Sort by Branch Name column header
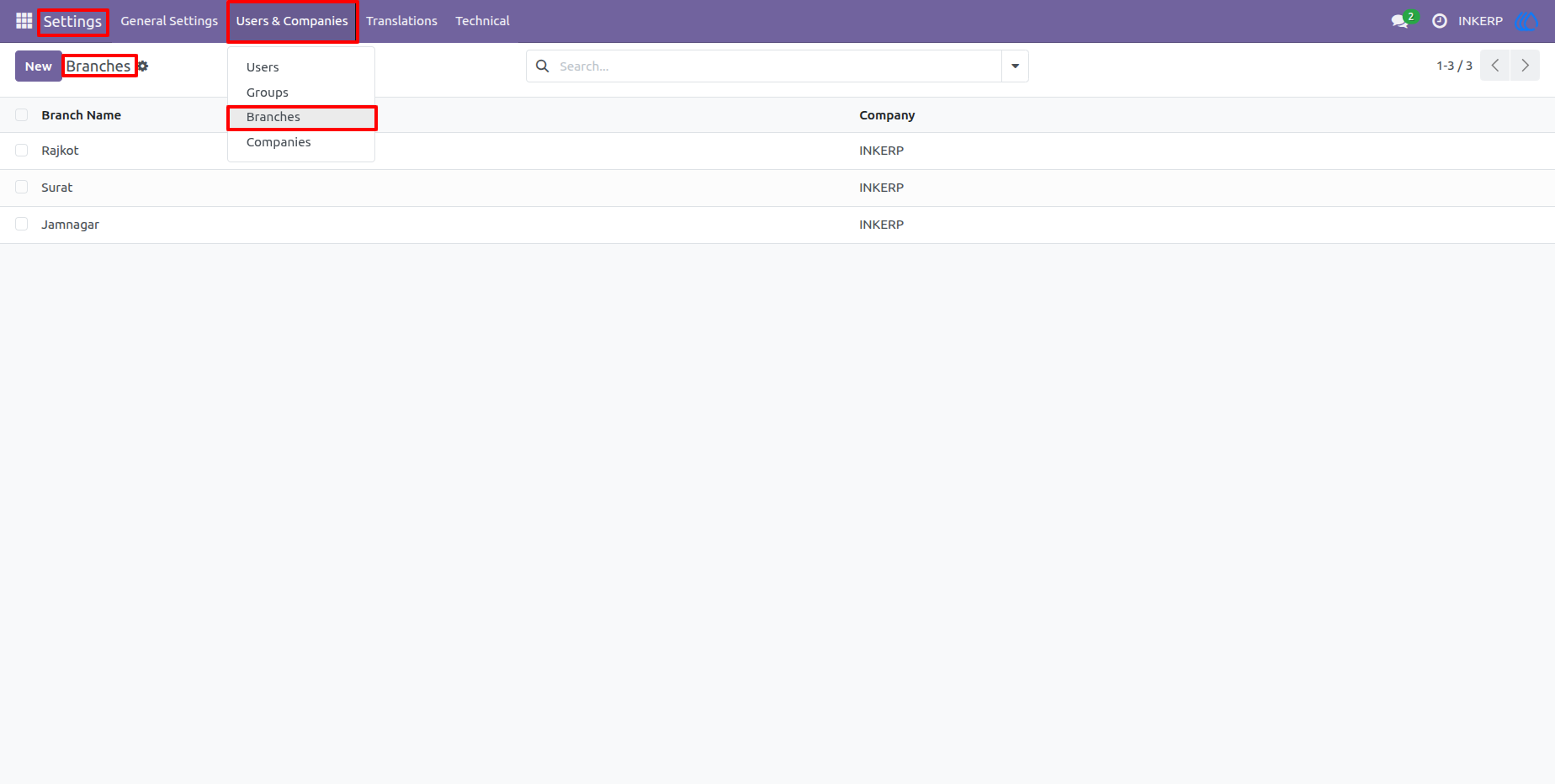Viewport: 1555px width, 784px height. point(82,115)
